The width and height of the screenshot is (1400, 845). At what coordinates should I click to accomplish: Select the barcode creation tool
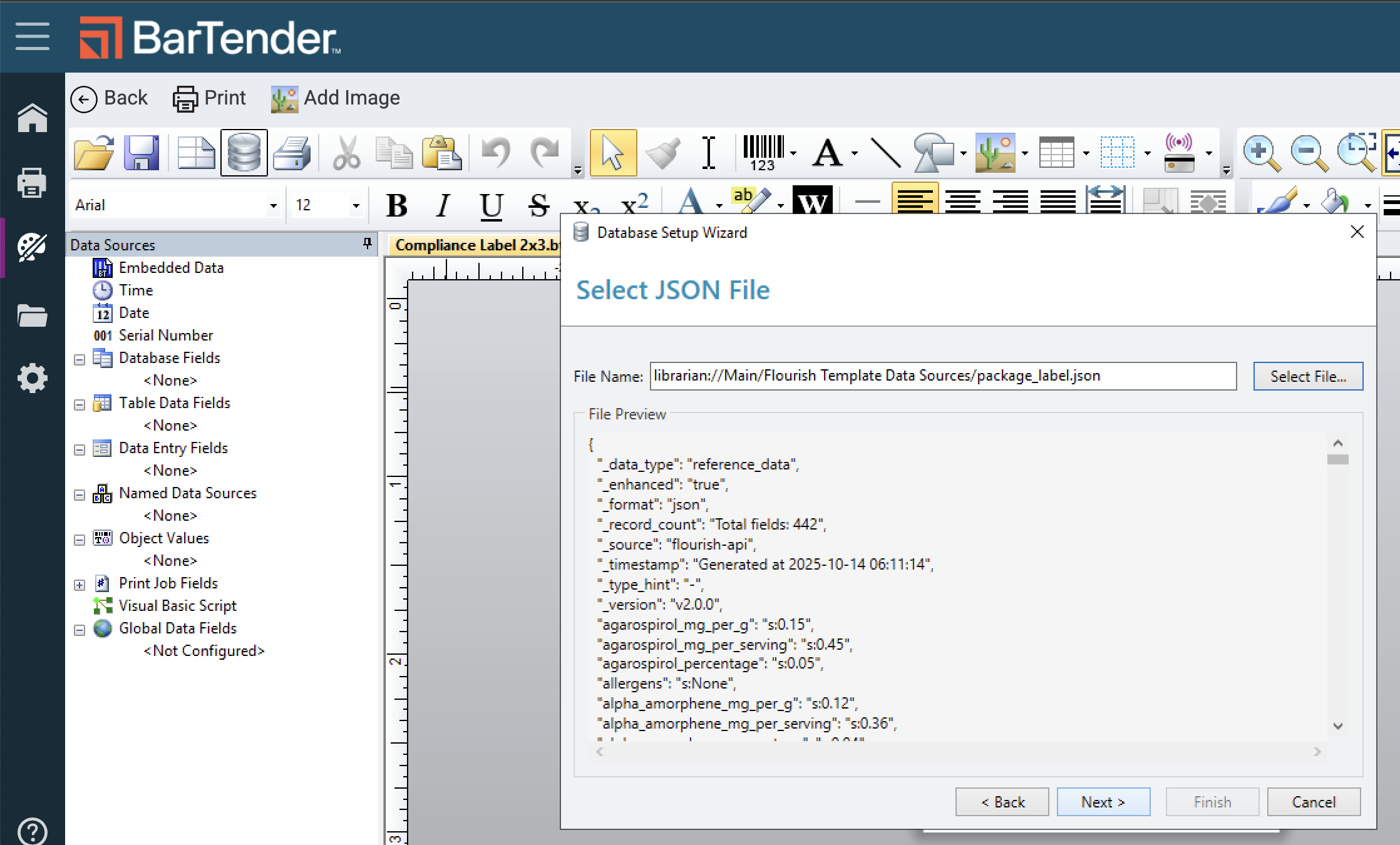click(763, 153)
